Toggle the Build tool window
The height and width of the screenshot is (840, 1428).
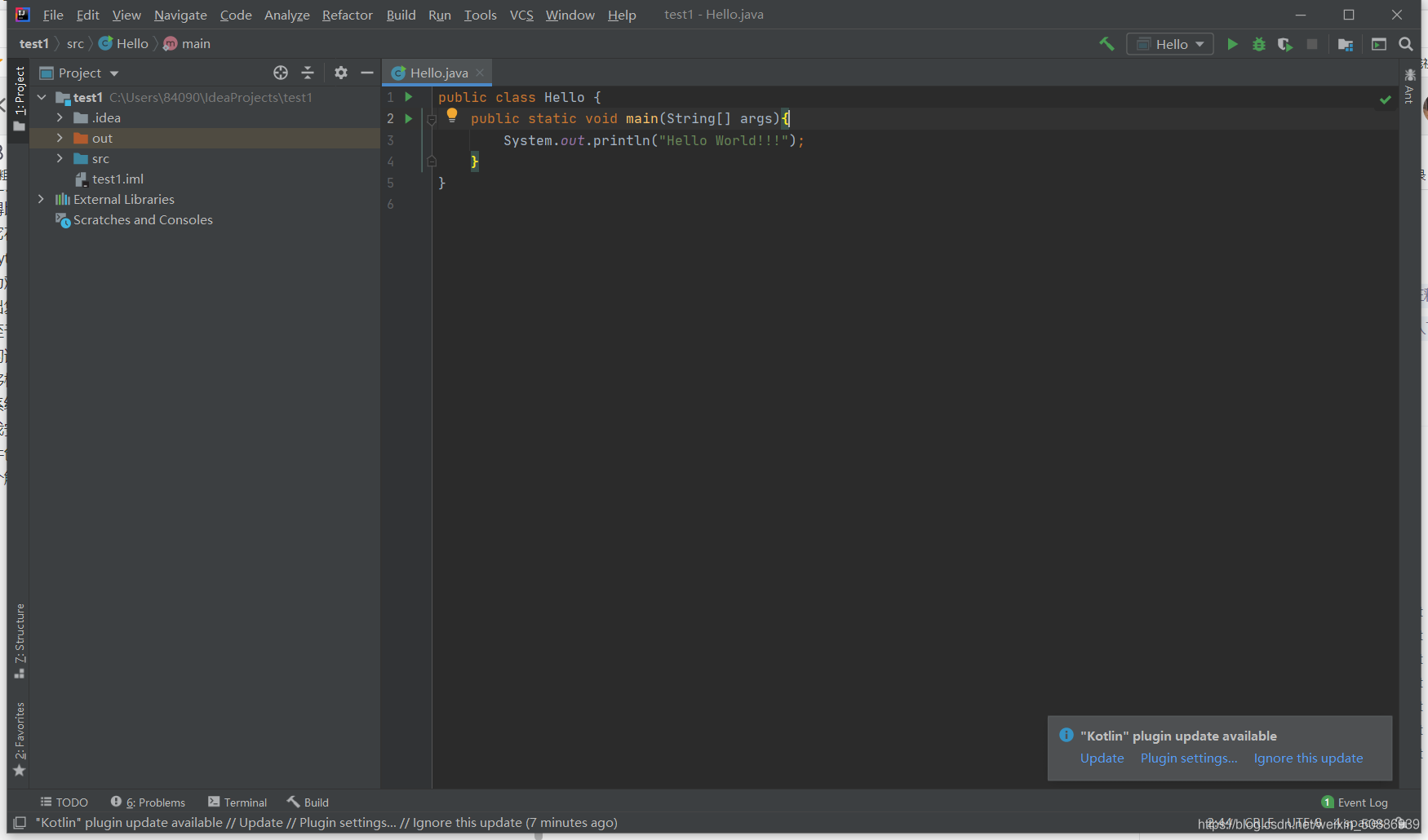tap(308, 802)
